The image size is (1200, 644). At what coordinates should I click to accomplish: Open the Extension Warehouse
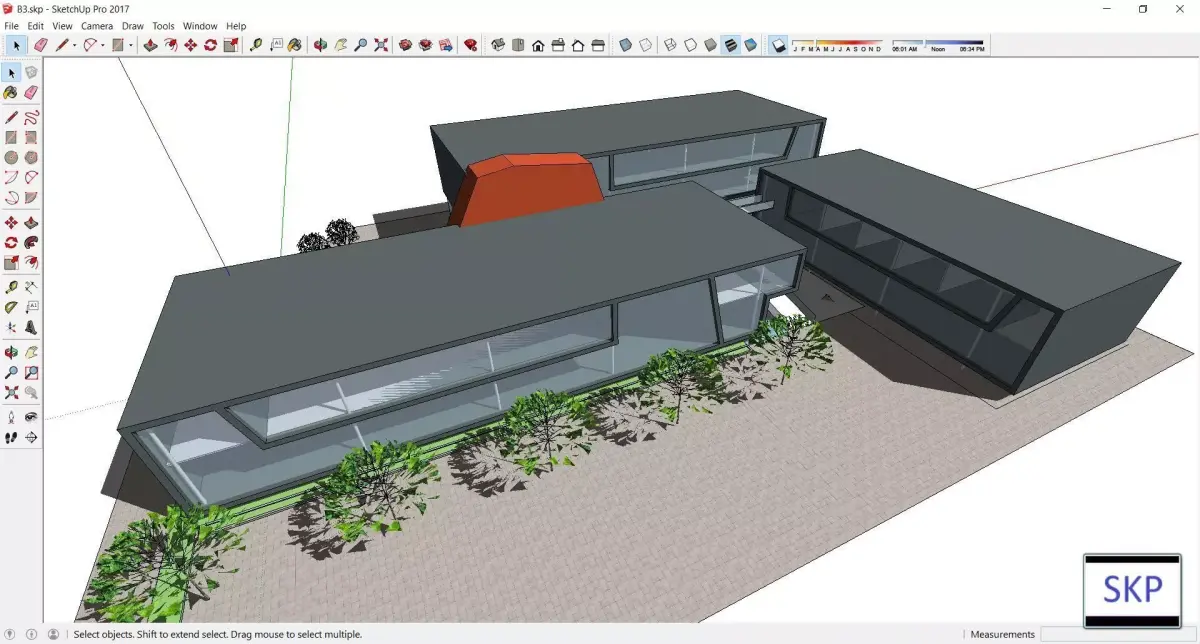[x=425, y=45]
